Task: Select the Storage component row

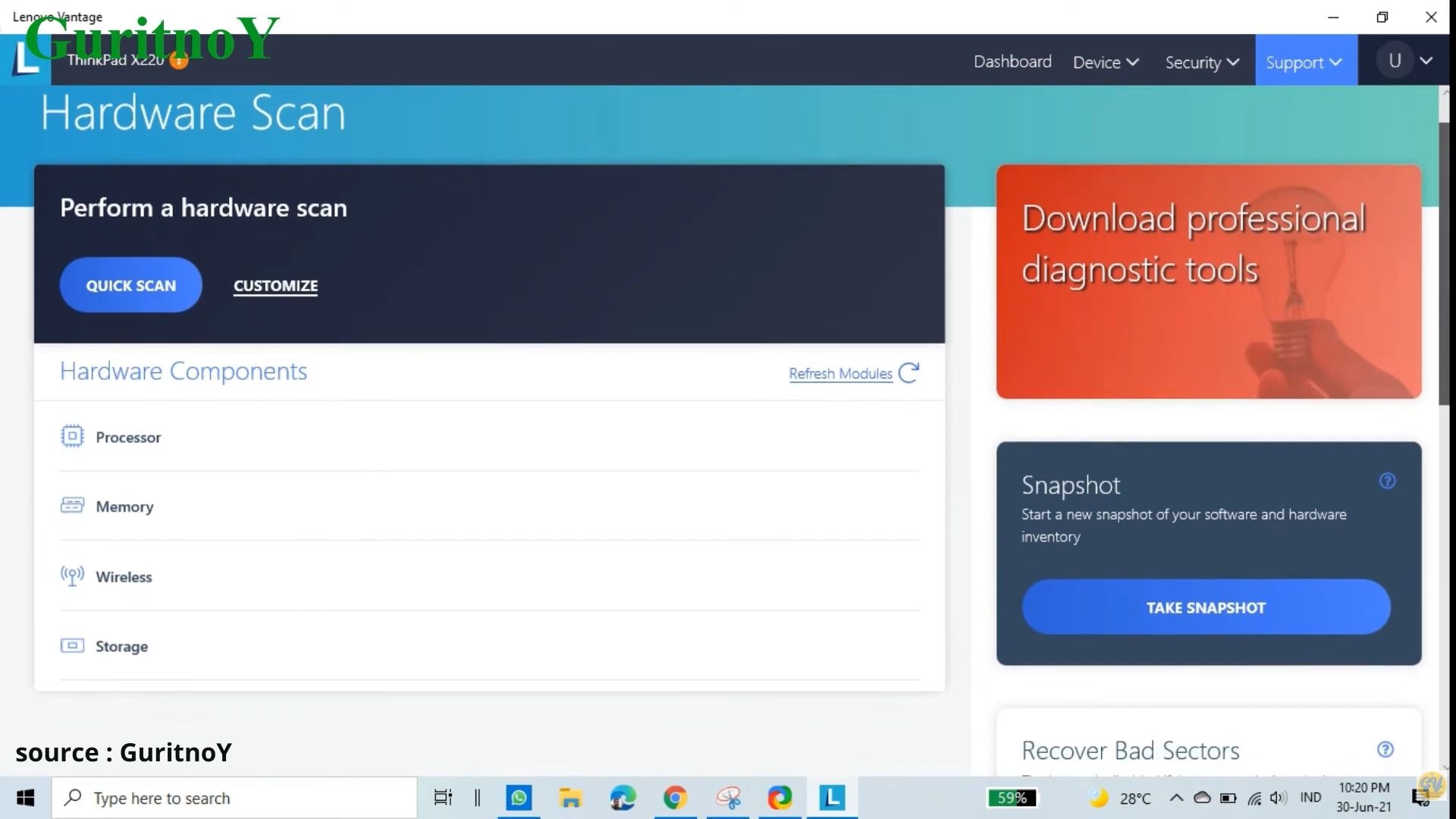Action: point(490,646)
